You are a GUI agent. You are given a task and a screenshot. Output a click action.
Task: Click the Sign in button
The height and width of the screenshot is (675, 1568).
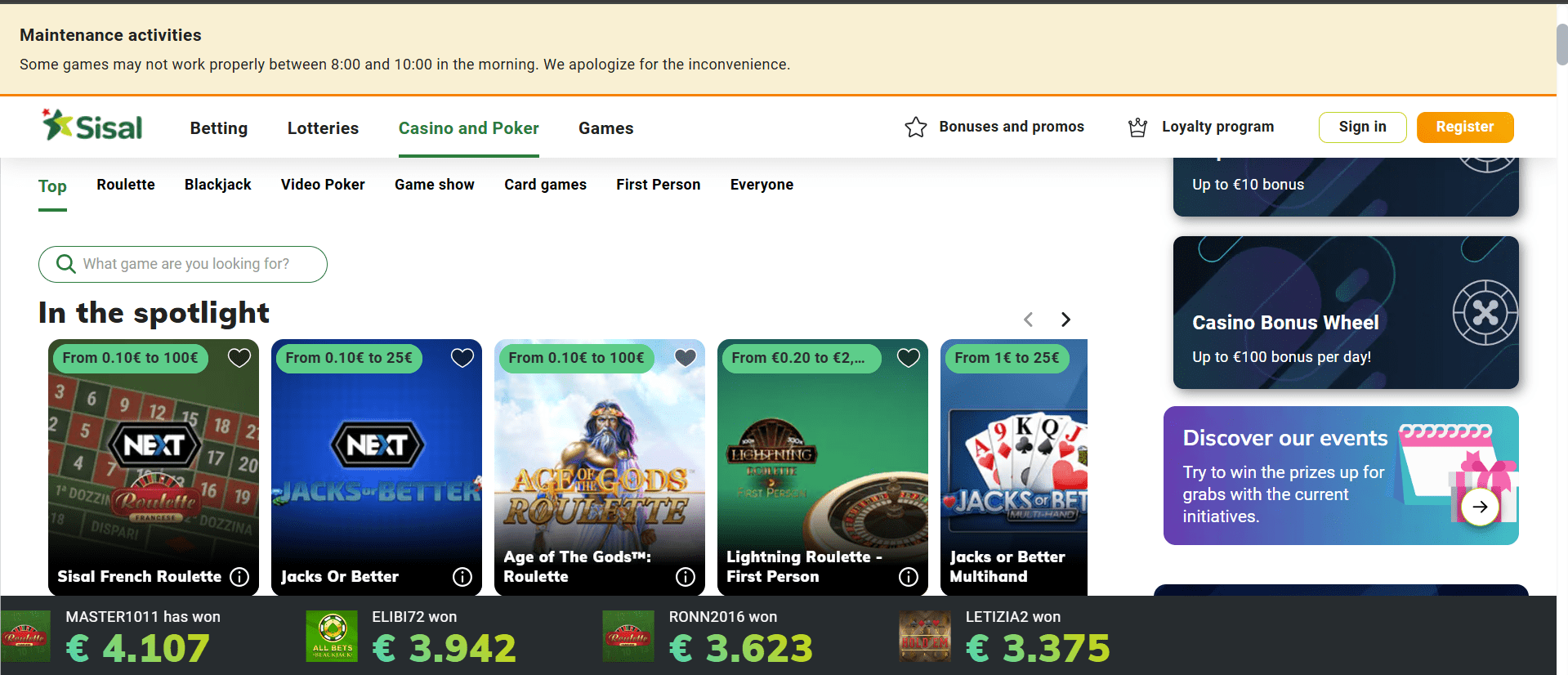(x=1362, y=127)
